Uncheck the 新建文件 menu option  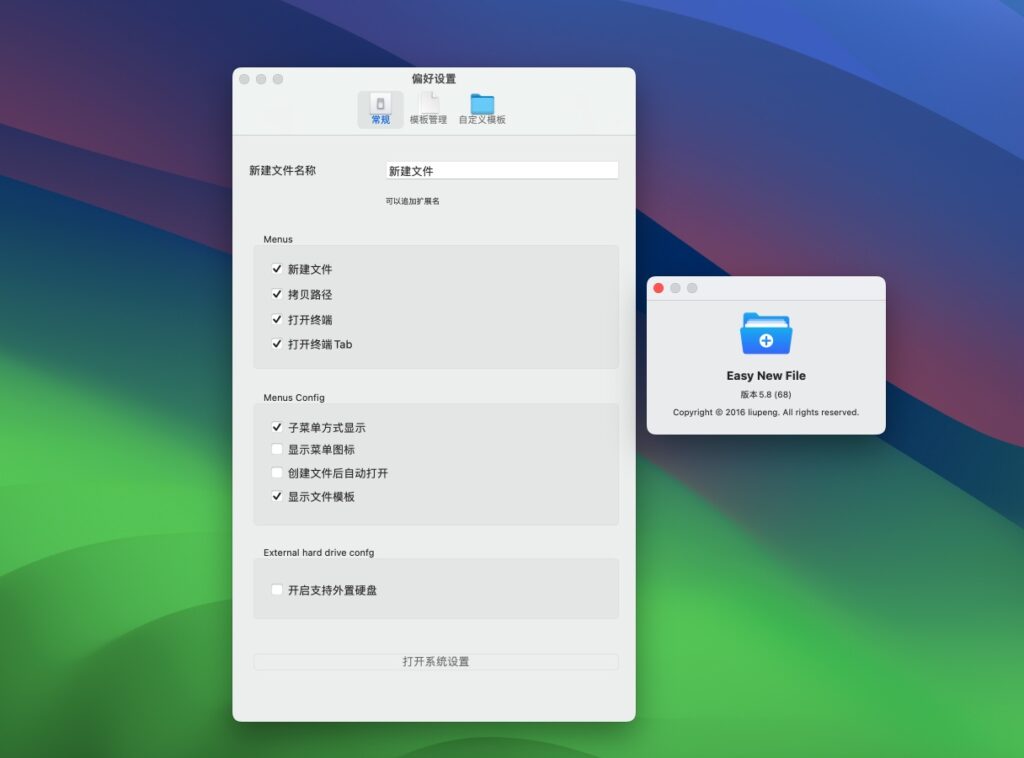[277, 269]
